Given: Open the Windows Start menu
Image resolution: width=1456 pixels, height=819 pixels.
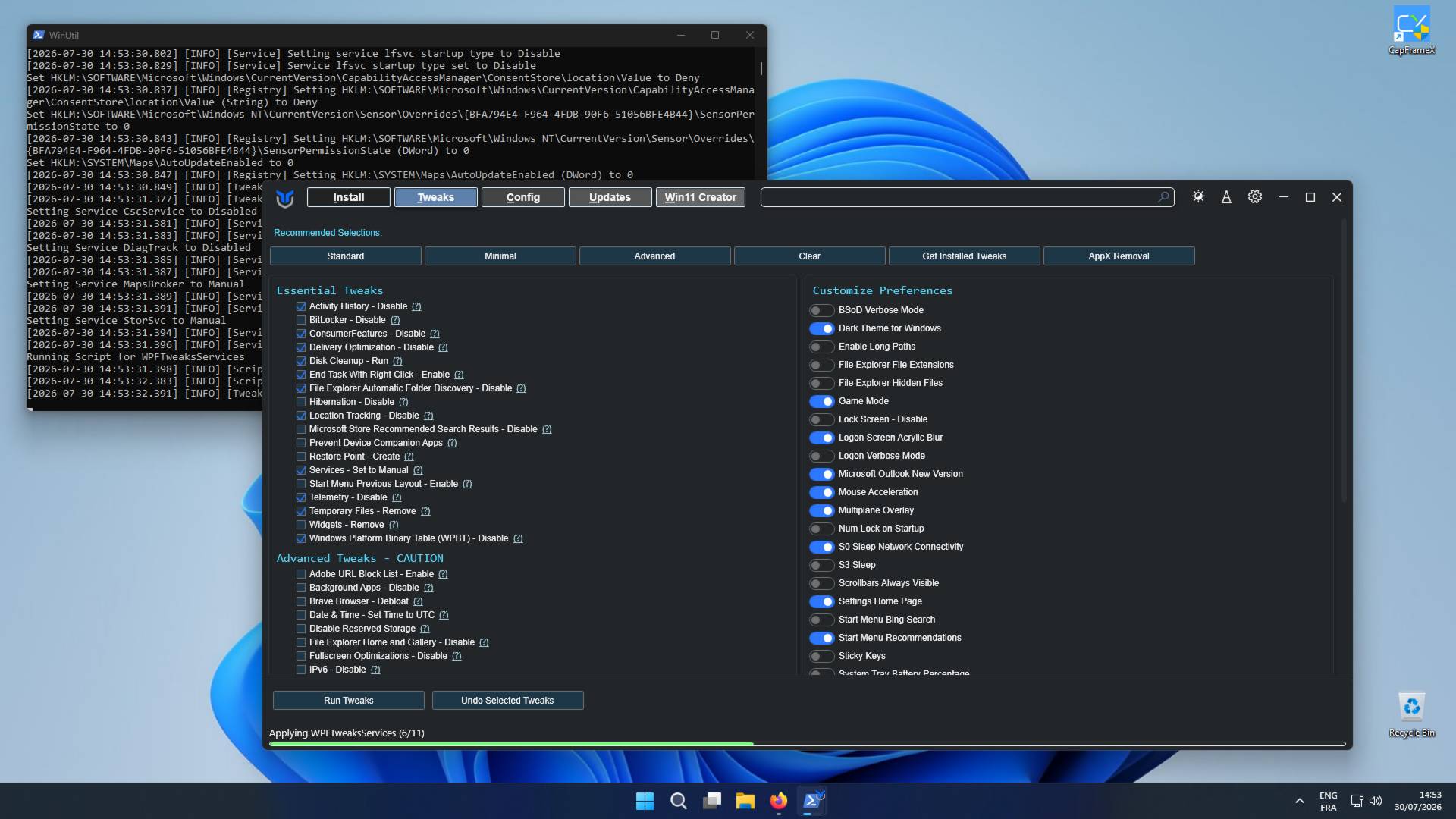Looking at the screenshot, I should [645, 801].
